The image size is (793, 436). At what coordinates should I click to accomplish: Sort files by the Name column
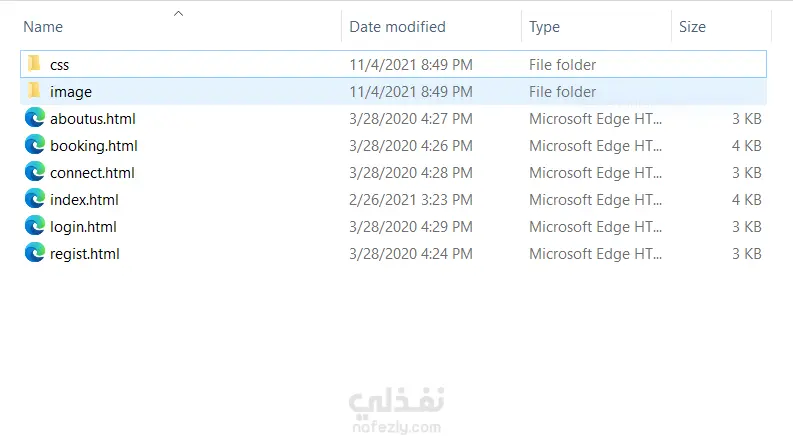[43, 27]
